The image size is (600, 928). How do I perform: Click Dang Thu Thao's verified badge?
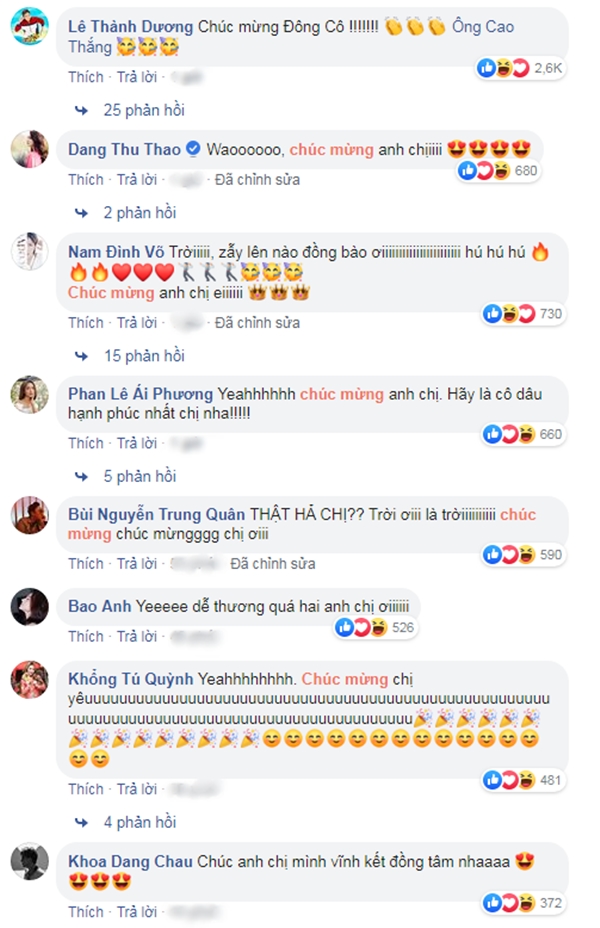coord(193,149)
